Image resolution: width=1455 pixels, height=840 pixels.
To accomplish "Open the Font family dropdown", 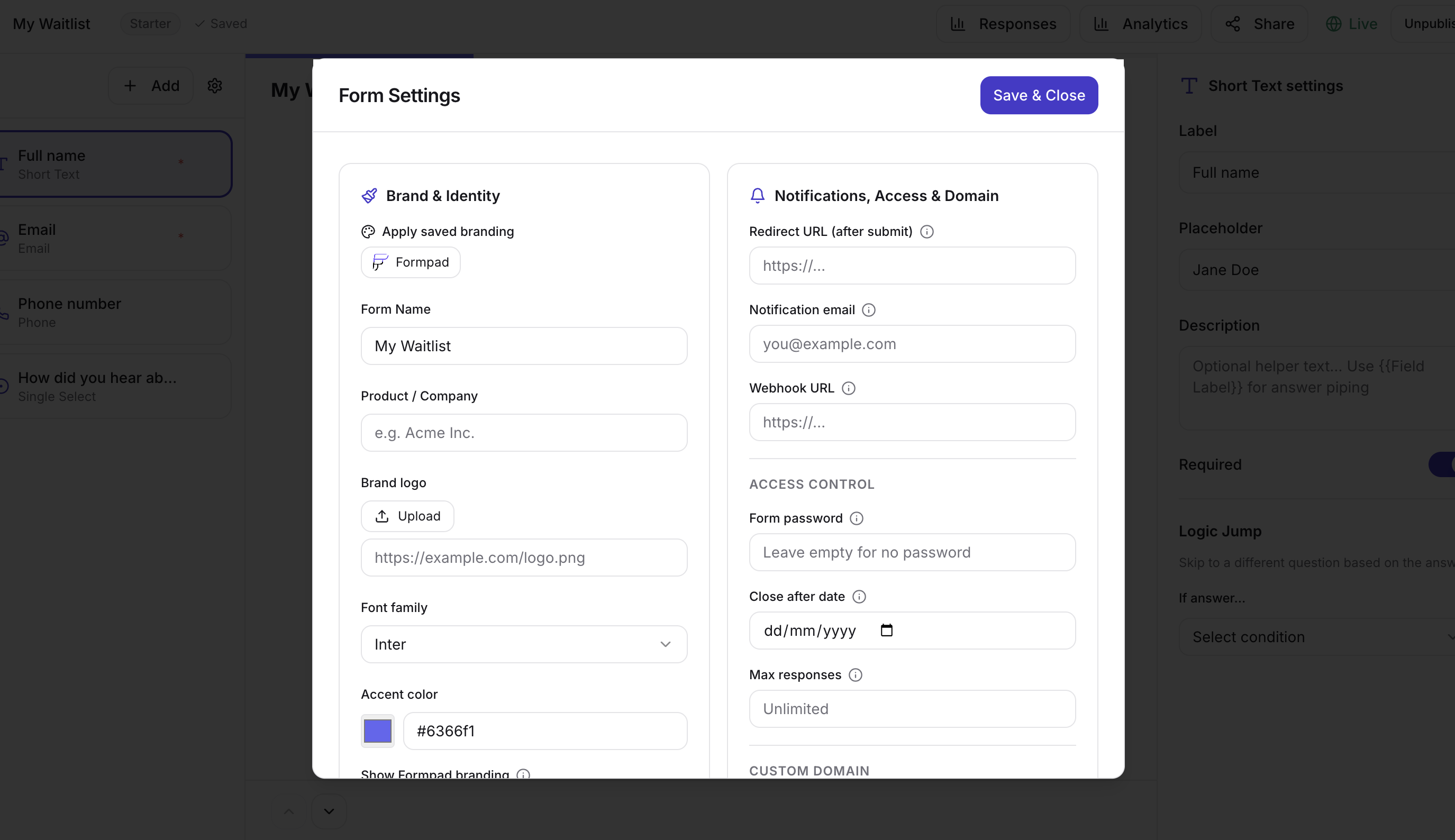I will click(x=523, y=644).
